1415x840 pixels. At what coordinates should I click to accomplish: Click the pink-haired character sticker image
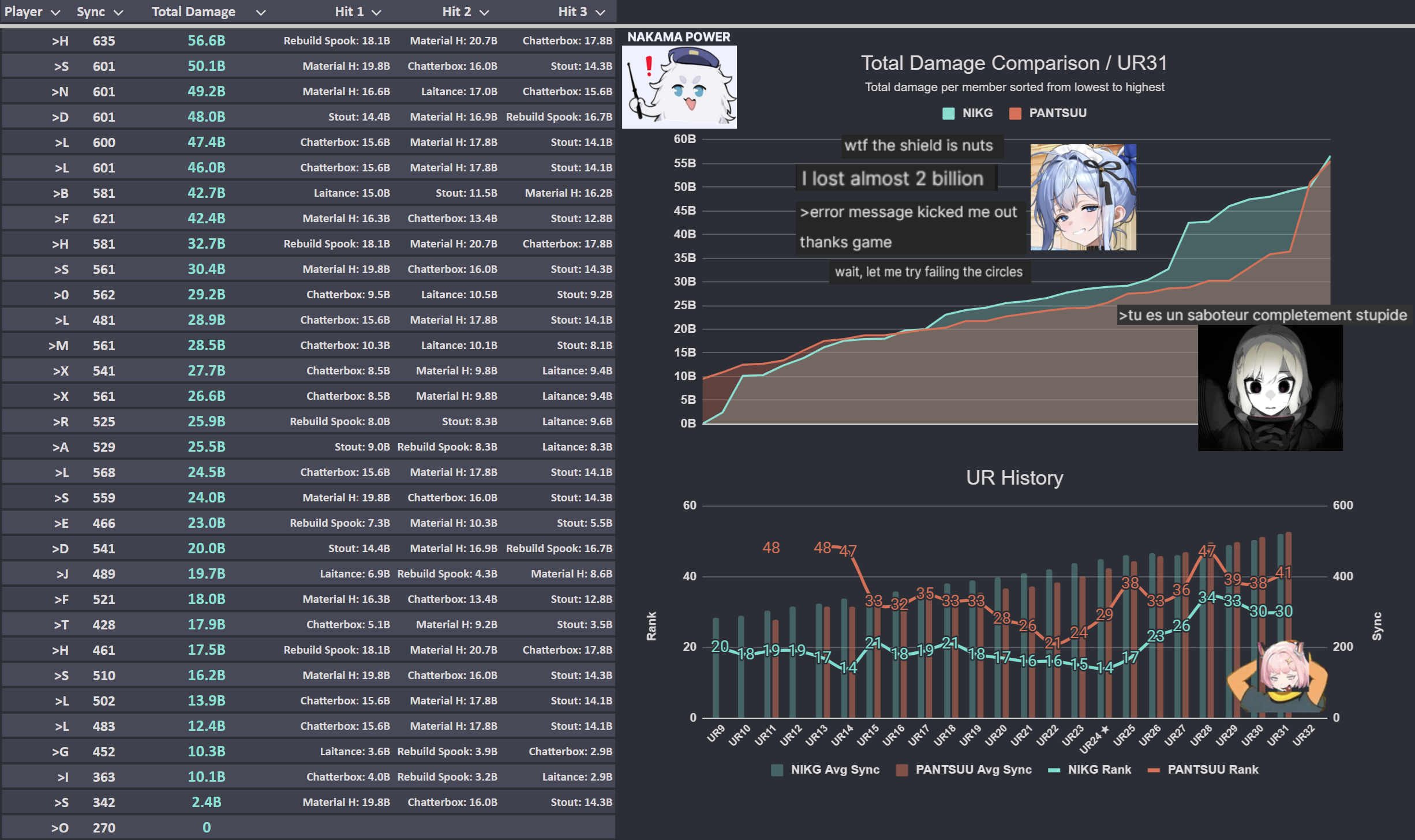click(1277, 676)
